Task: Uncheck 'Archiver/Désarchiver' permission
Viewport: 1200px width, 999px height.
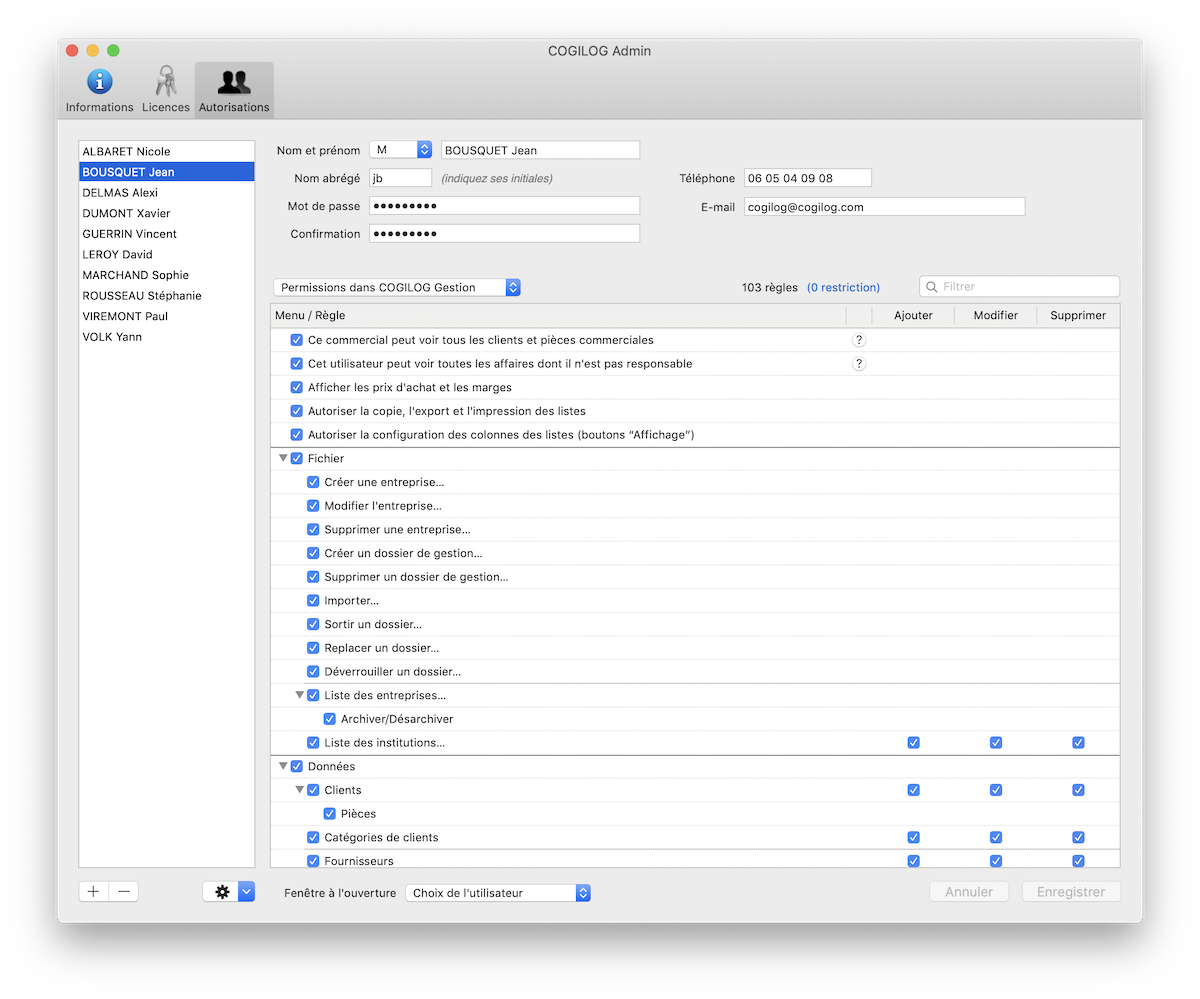Action: [x=330, y=719]
